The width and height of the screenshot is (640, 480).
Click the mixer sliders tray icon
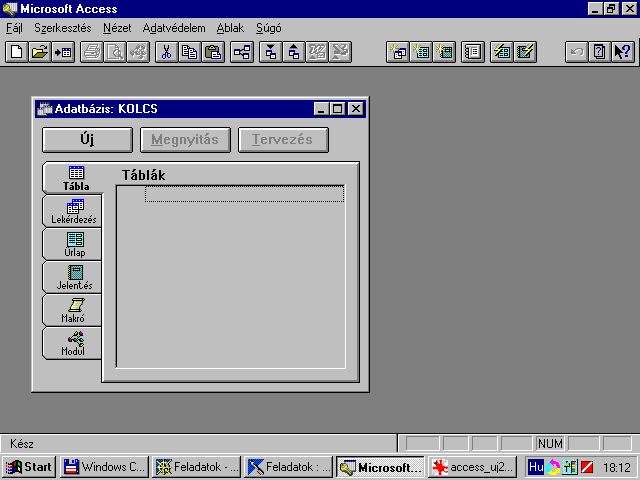pos(570,467)
